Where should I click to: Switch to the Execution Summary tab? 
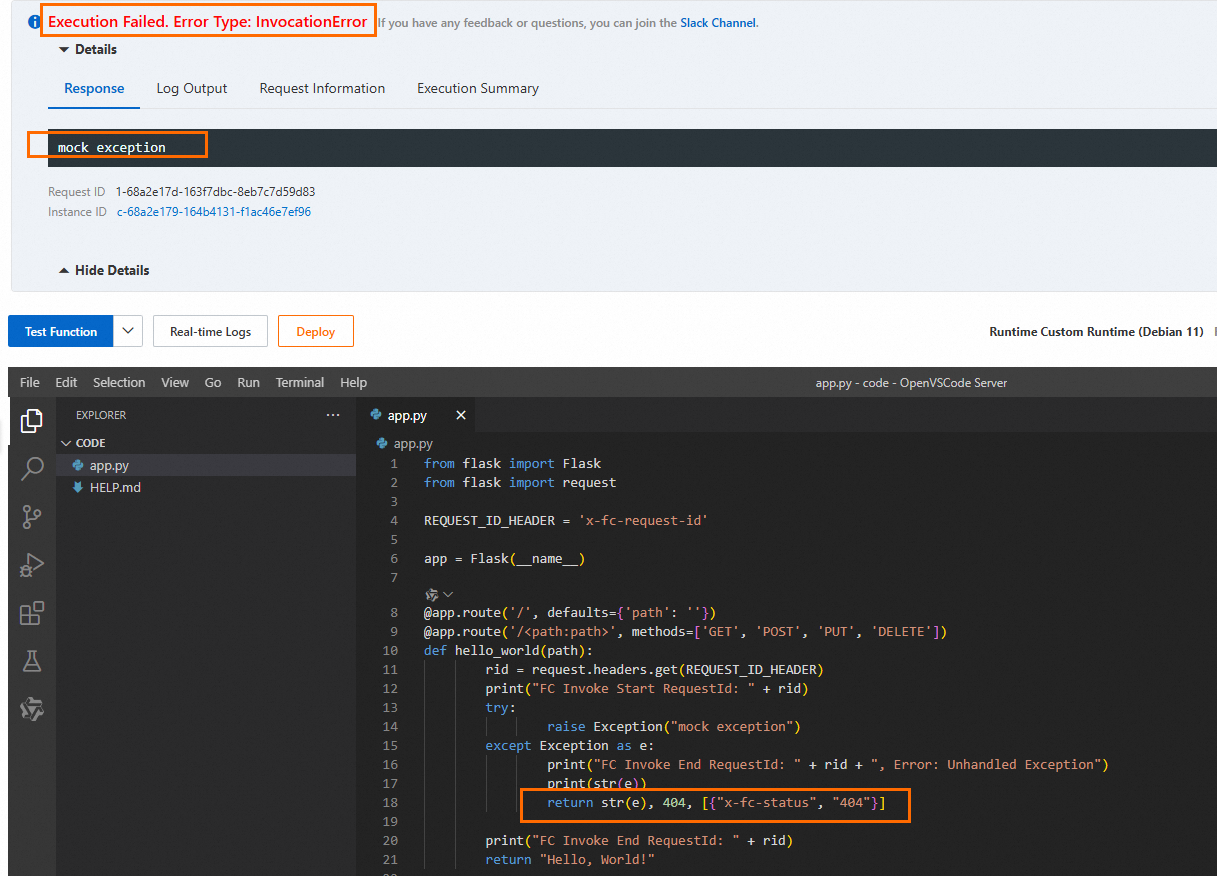[477, 88]
